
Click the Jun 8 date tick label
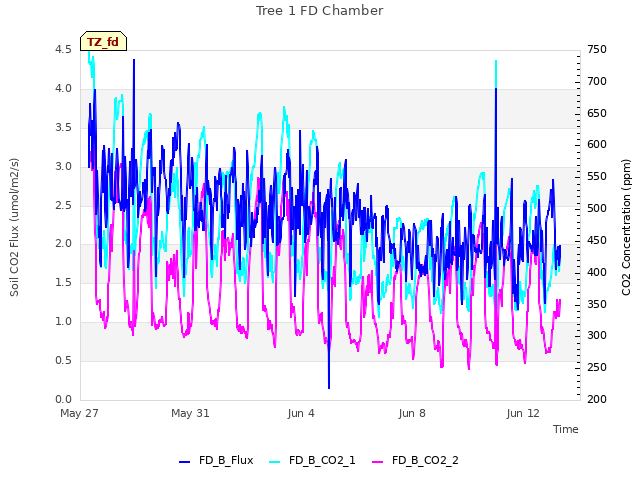coord(412,413)
